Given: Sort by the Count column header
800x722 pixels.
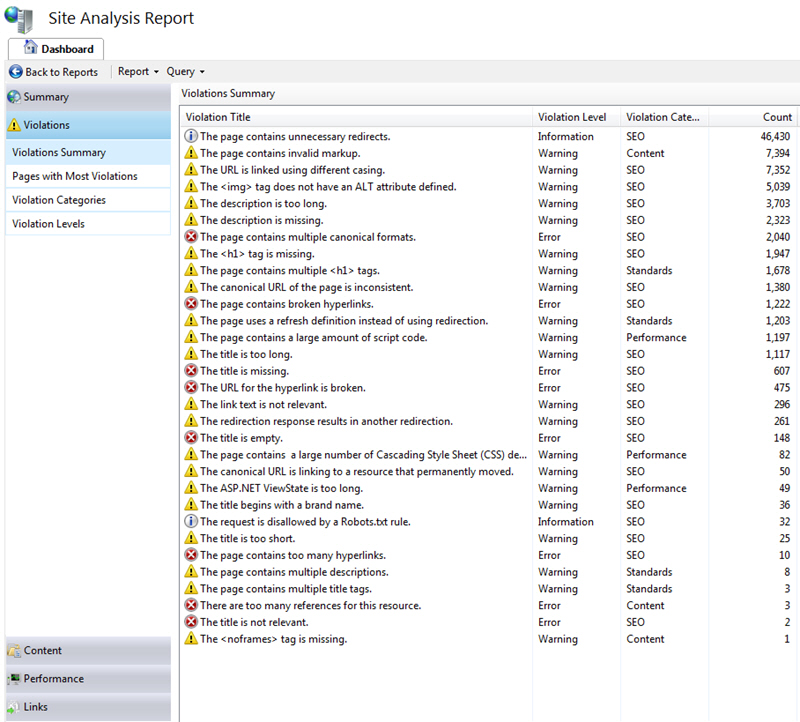Looking at the screenshot, I should click(x=776, y=117).
